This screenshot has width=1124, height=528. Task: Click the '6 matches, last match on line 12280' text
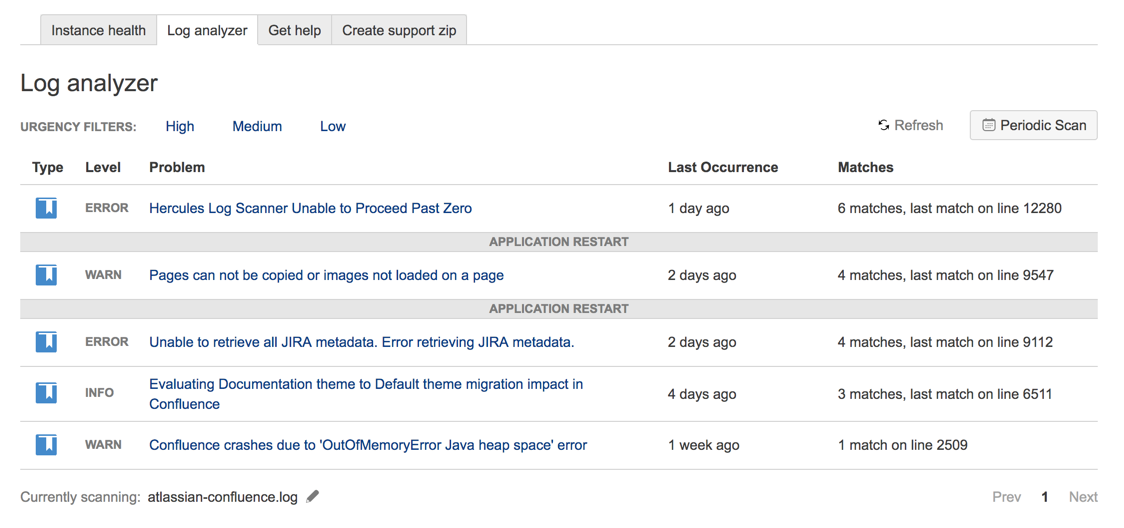[949, 208]
